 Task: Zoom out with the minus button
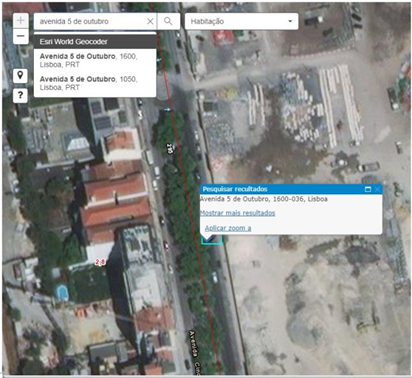21,36
